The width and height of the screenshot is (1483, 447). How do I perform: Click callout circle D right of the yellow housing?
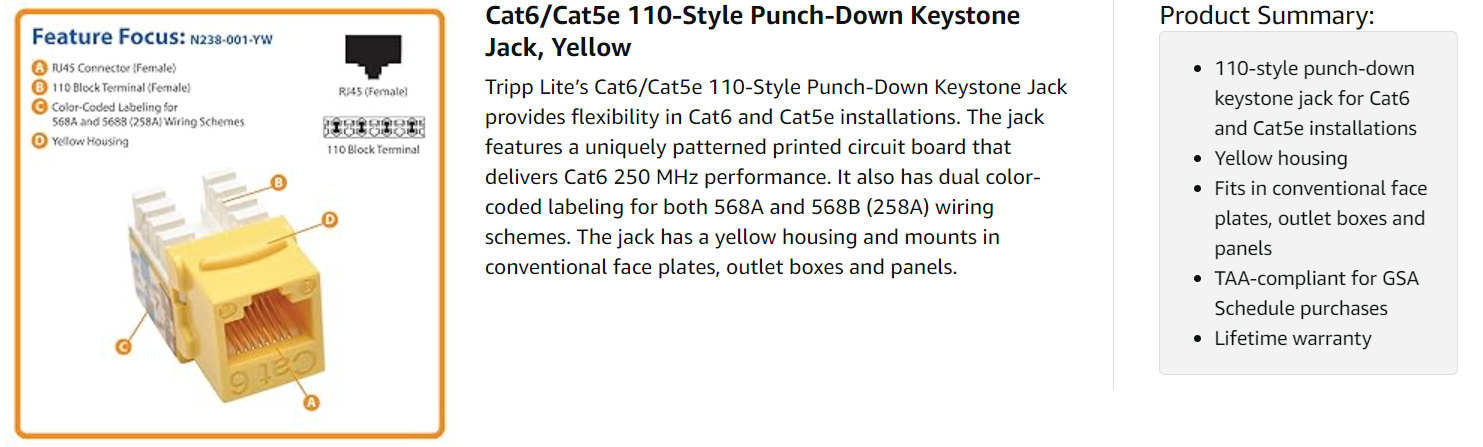pos(329,220)
